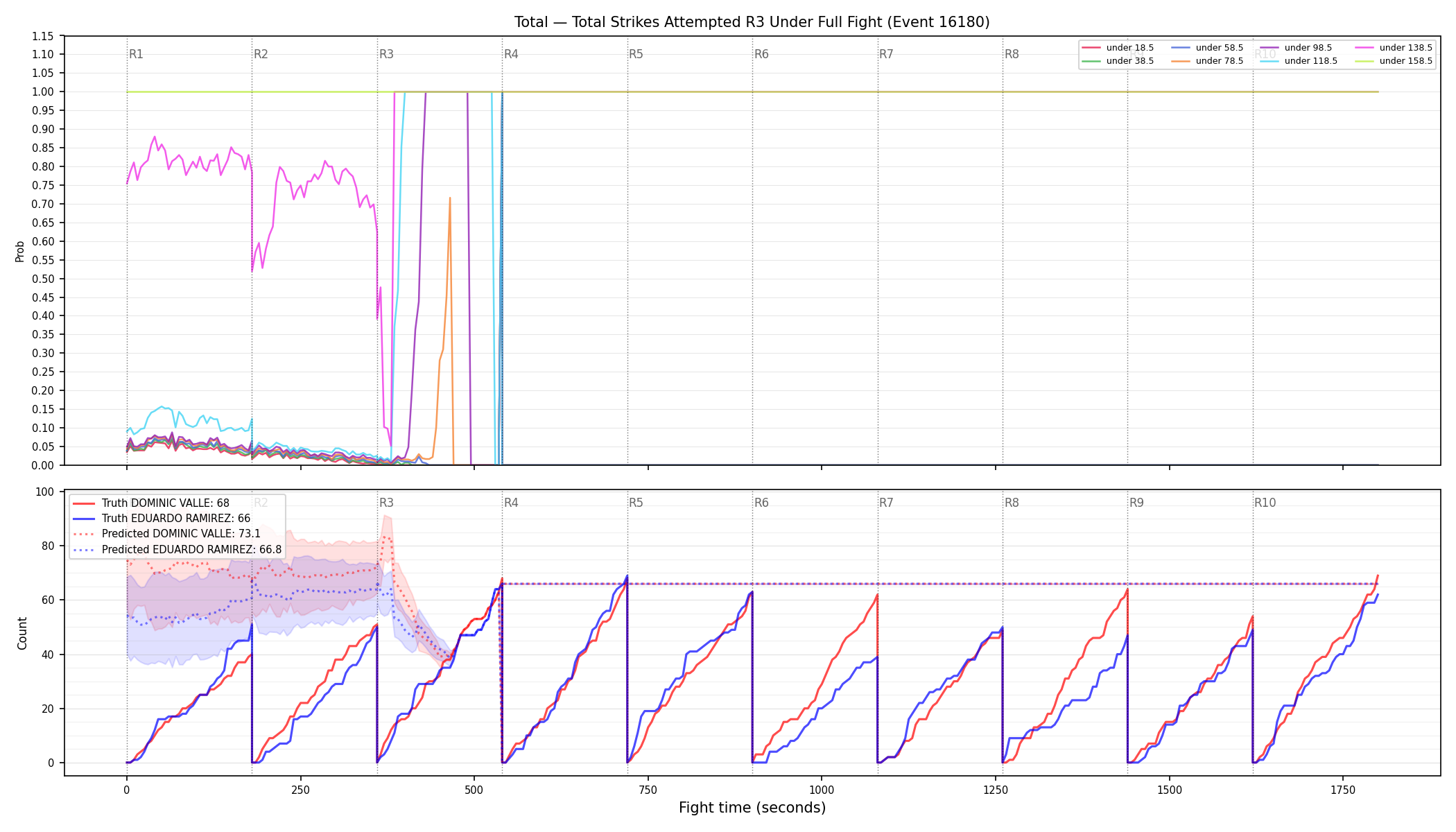This screenshot has width=1456, height=832.
Task: Click the 1000 tick label on x-axis
Action: pyautogui.click(x=822, y=790)
